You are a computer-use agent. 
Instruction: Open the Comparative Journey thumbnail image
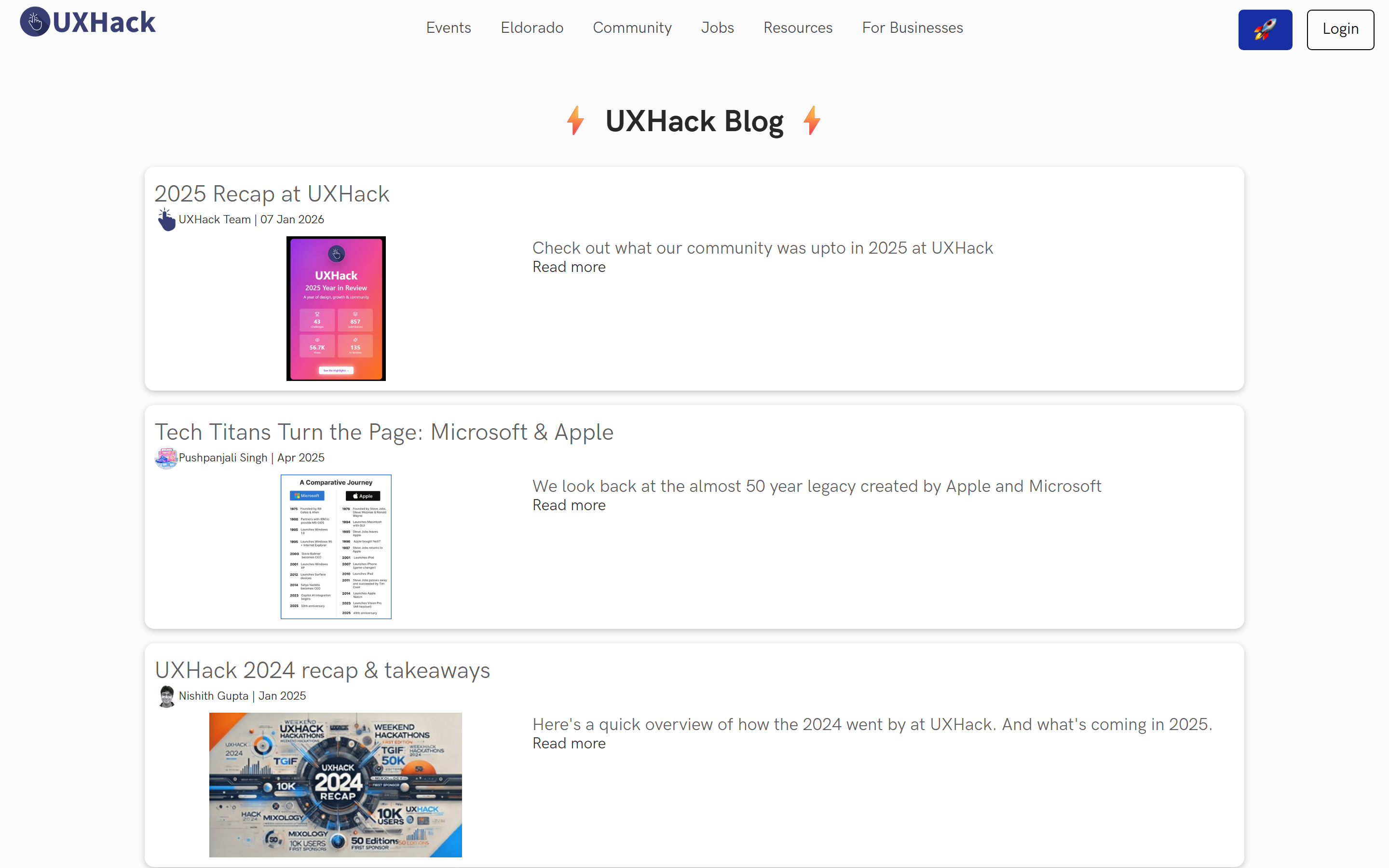[336, 546]
